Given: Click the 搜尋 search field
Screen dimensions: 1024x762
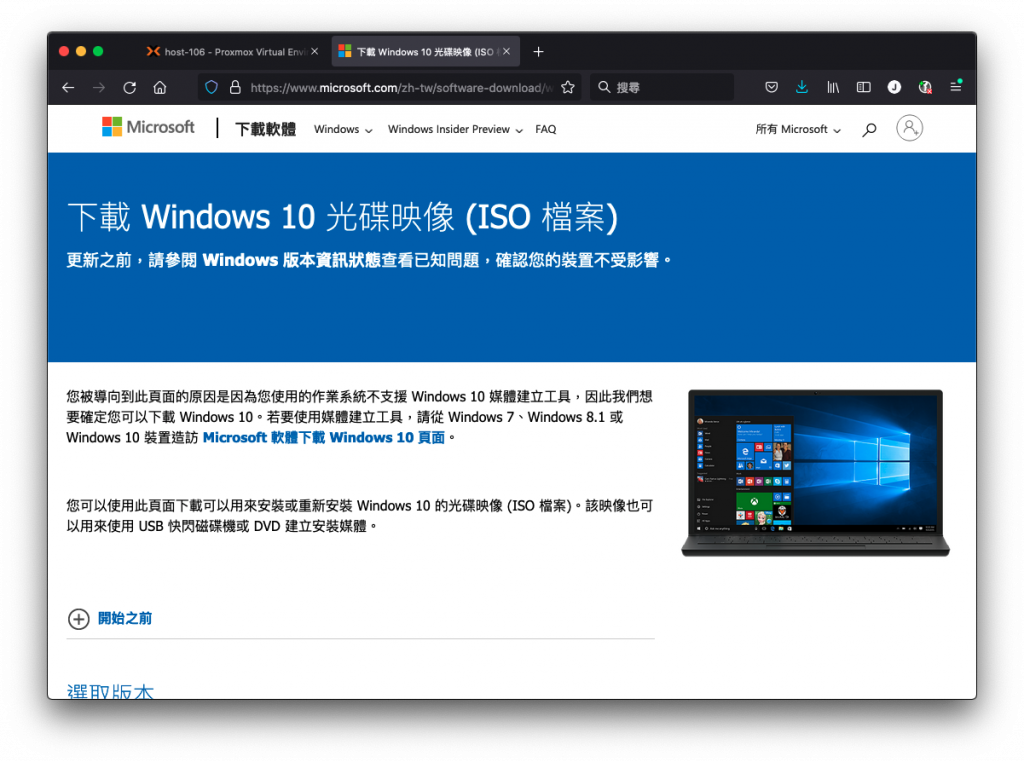Looking at the screenshot, I should pyautogui.click(x=662, y=87).
